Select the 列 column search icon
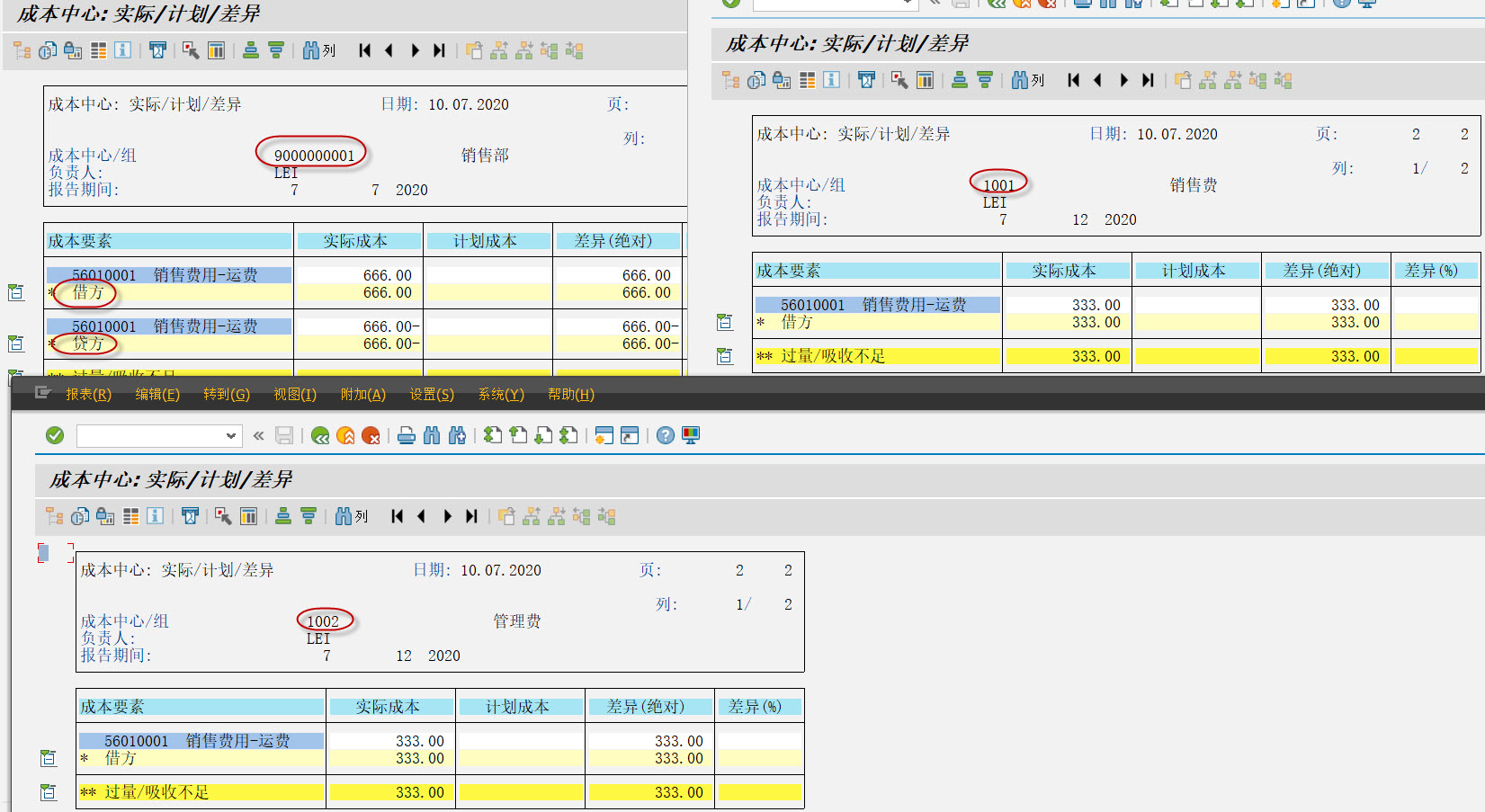The image size is (1485, 812). click(x=346, y=515)
